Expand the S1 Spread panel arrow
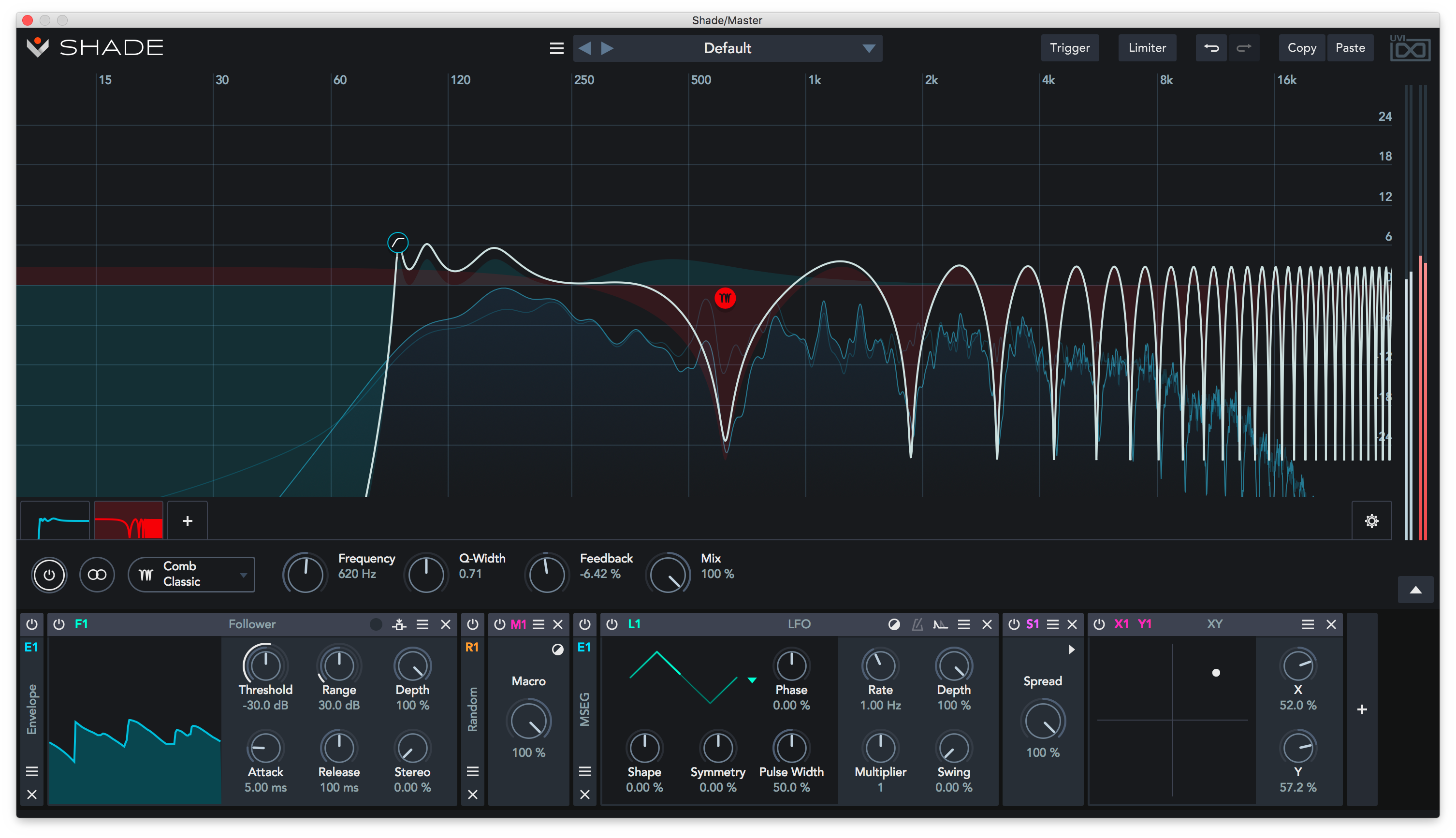Screen dimensions: 1456x838 [x=1071, y=649]
